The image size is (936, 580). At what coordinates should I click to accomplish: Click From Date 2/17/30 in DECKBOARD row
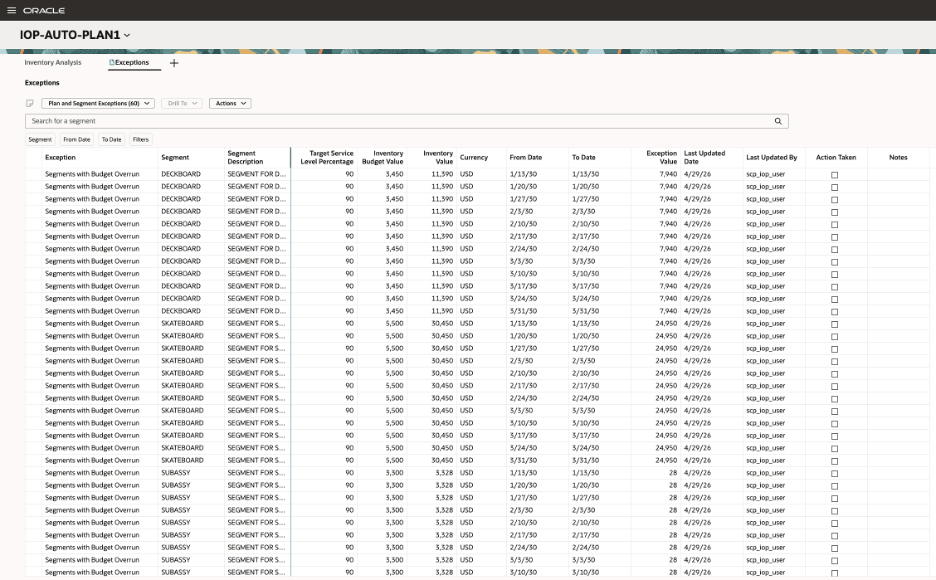[x=523, y=236]
